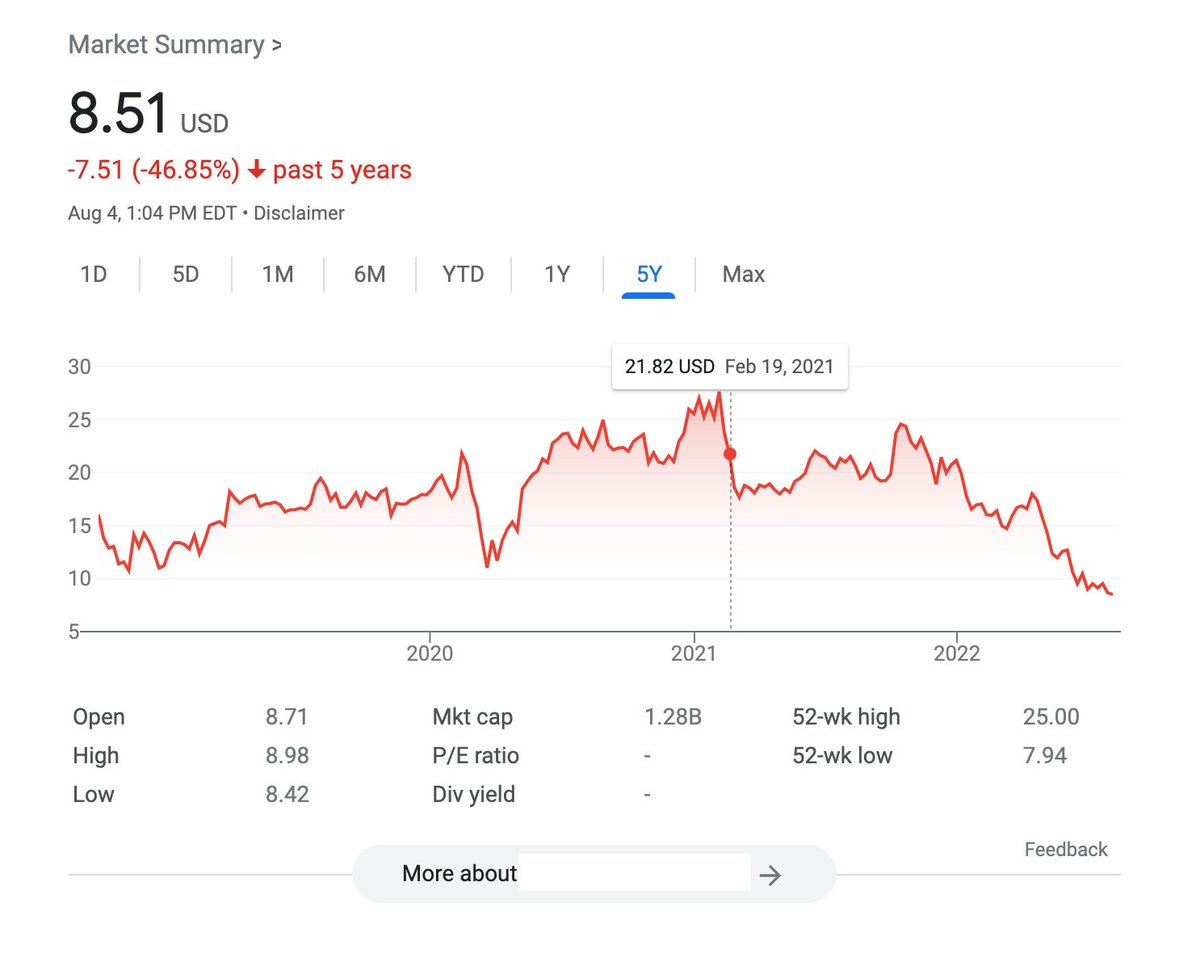The height and width of the screenshot is (966, 1200).
Task: Choose the YTD range tab
Action: (463, 274)
